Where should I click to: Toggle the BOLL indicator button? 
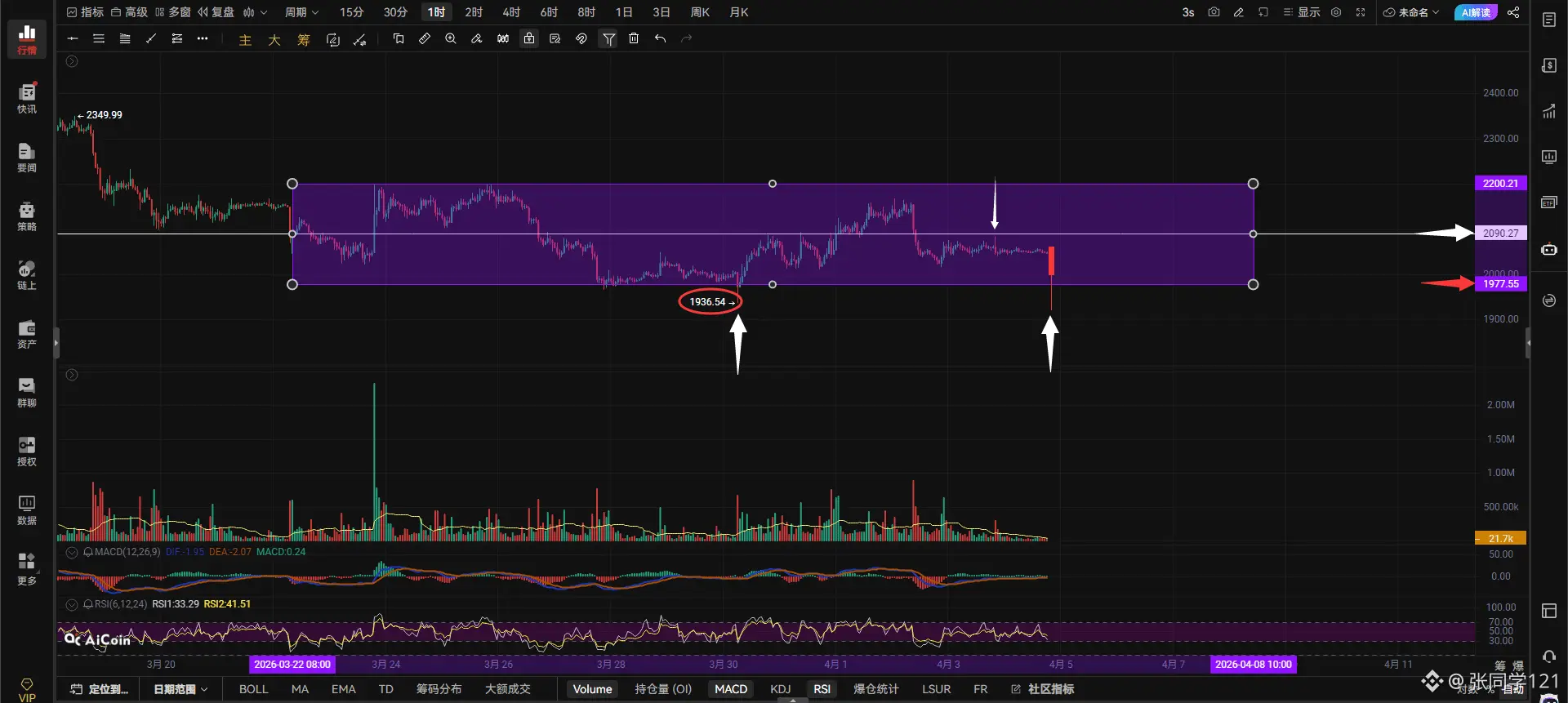coord(253,689)
